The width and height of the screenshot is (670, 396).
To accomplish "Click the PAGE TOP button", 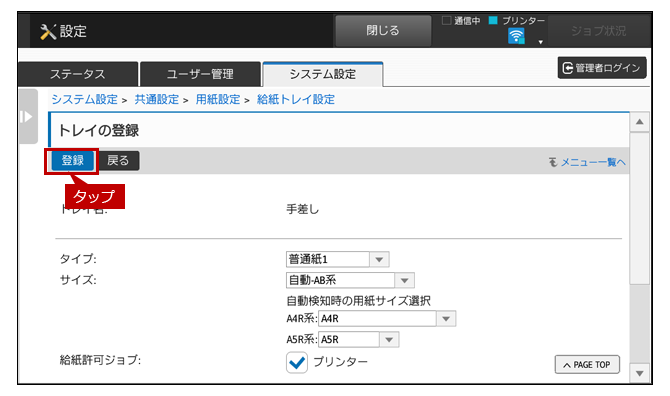I will 587,365.
